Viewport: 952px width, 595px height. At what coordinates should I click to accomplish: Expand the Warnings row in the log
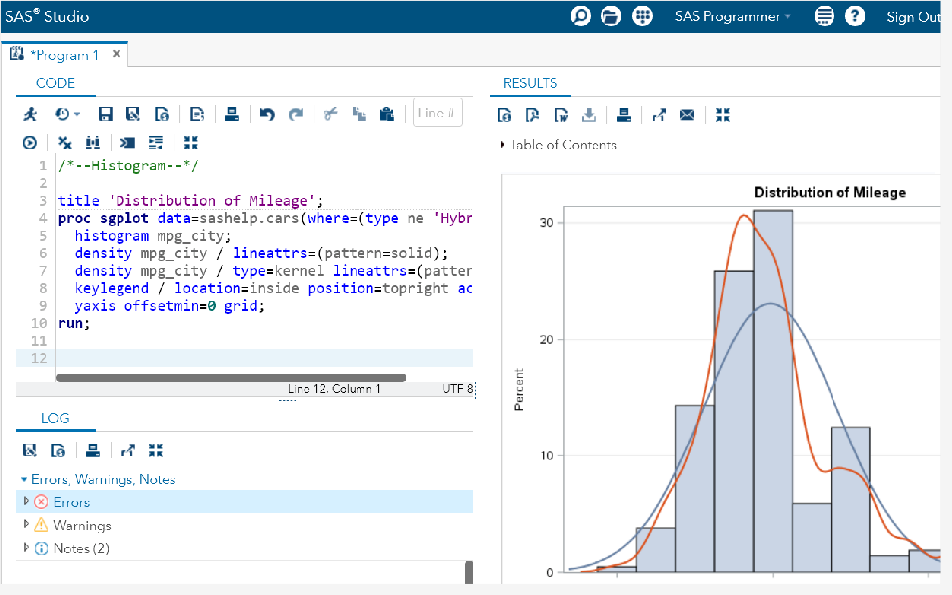point(26,523)
